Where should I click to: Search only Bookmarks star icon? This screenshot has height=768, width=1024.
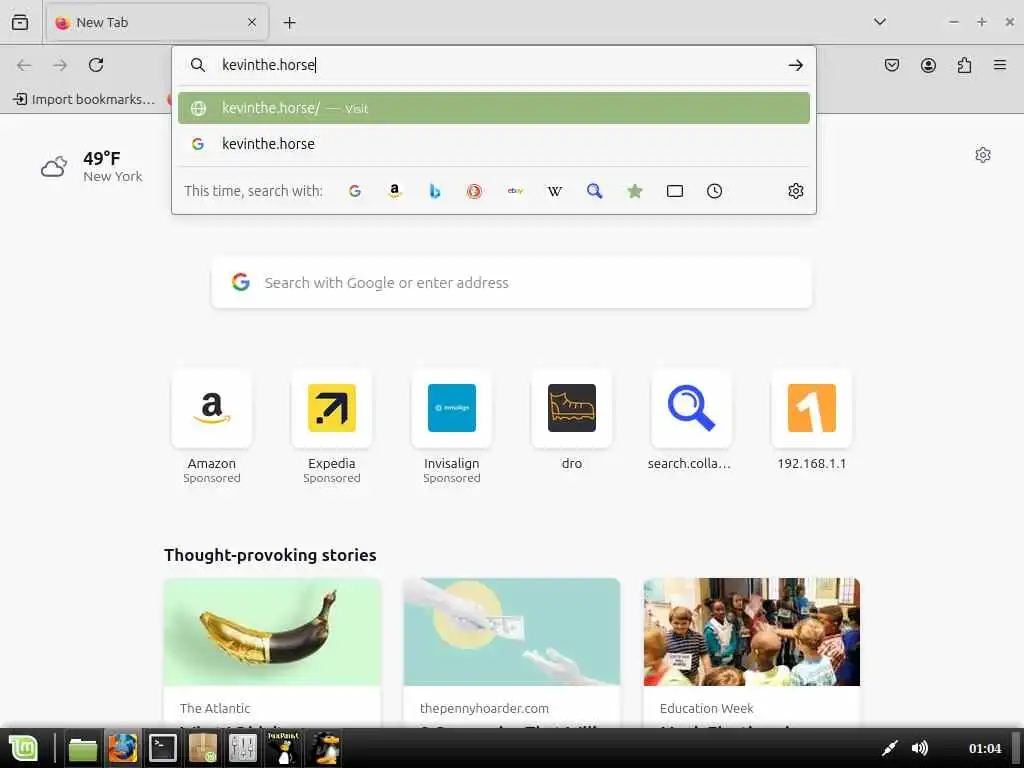(635, 191)
